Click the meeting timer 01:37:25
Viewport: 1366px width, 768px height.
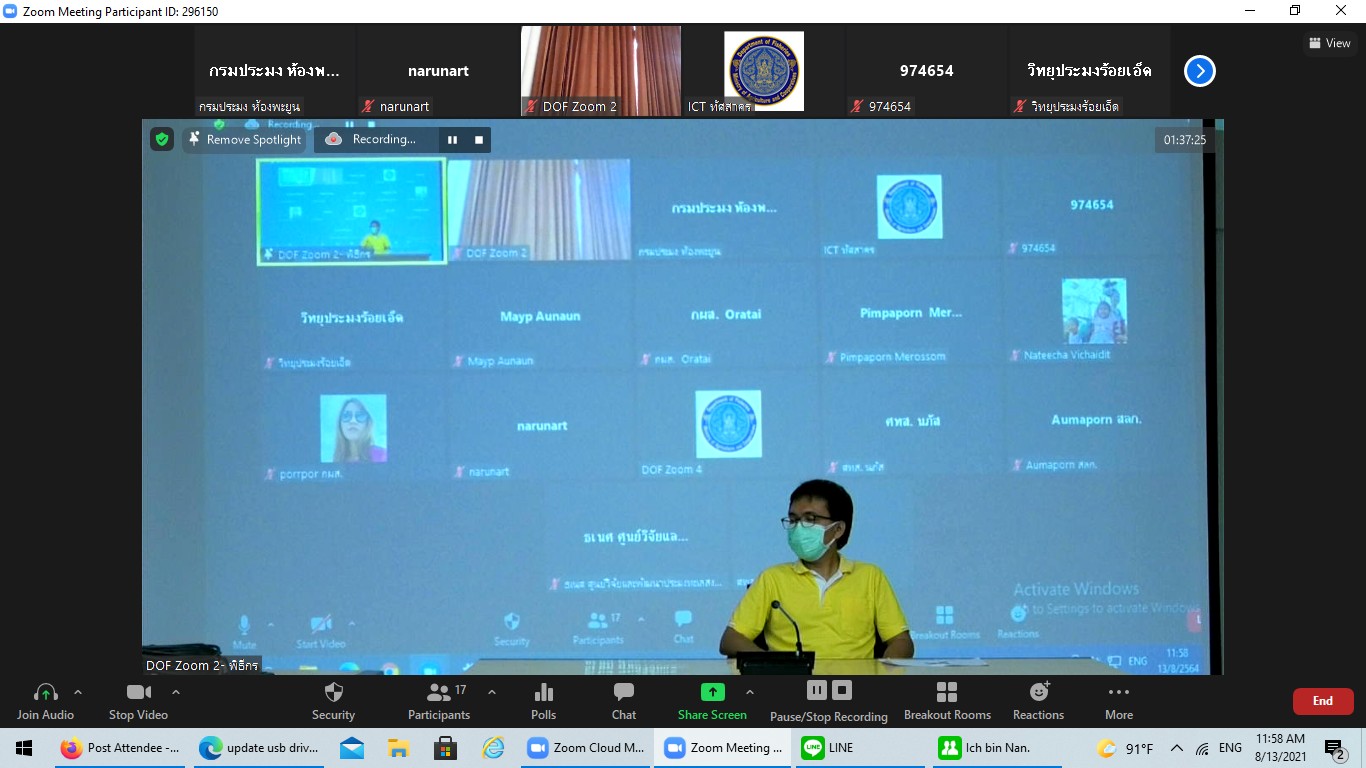coord(1185,140)
